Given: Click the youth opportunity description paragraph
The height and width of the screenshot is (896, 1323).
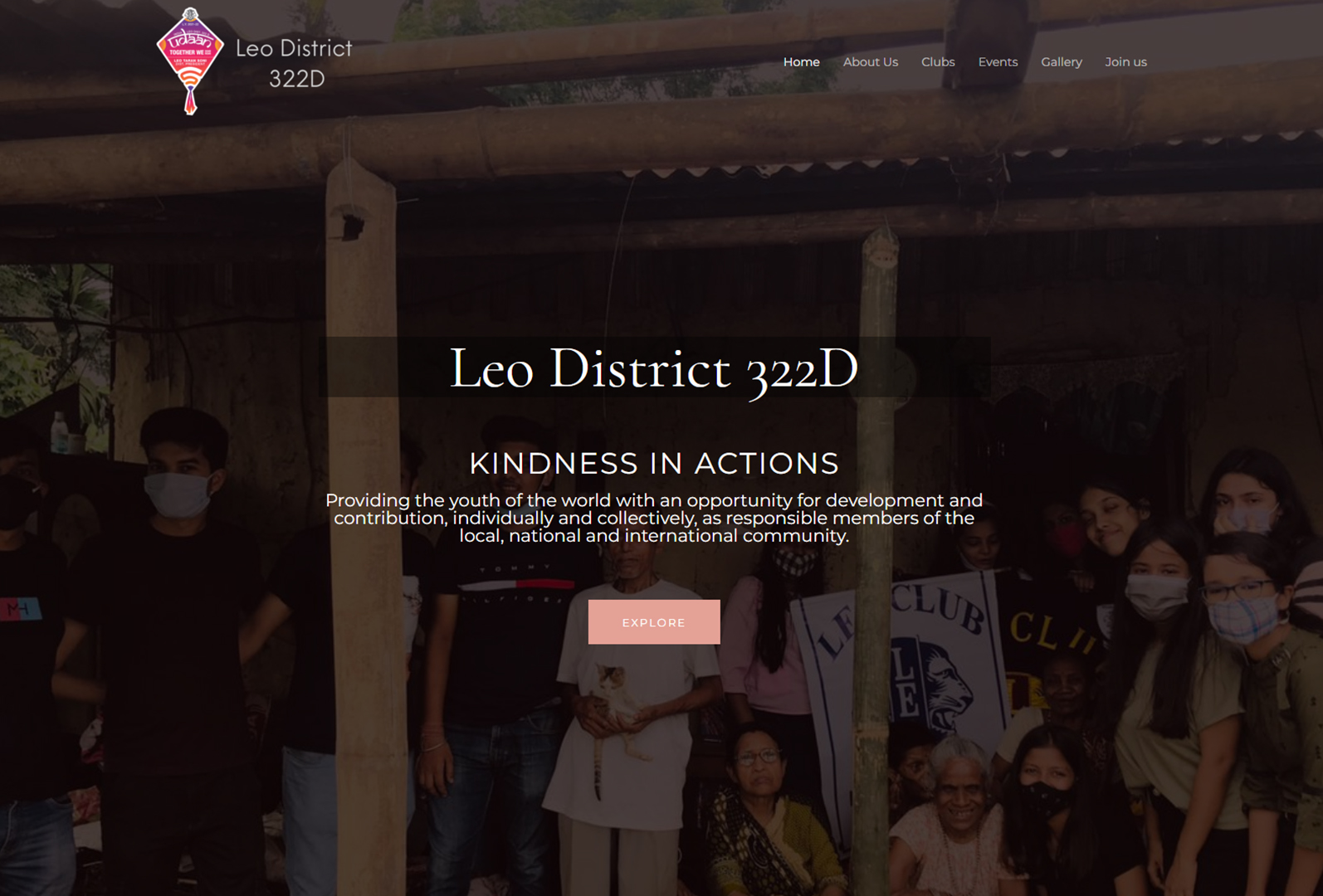Looking at the screenshot, I should coord(654,518).
